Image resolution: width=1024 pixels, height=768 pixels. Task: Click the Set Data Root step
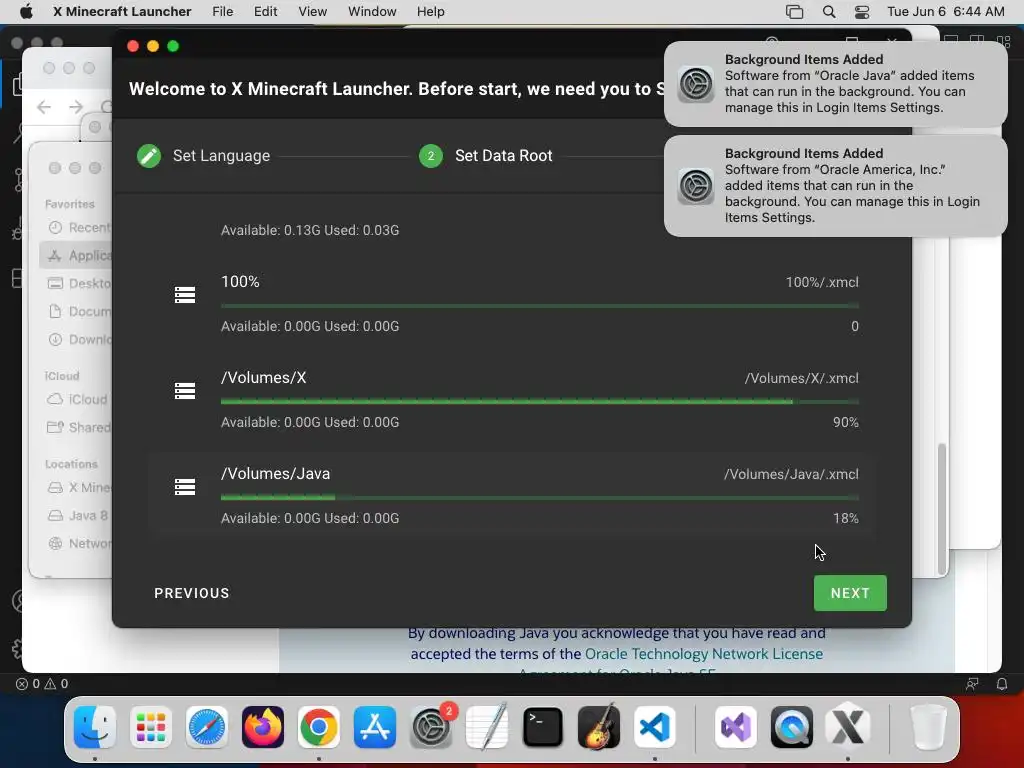coord(486,155)
